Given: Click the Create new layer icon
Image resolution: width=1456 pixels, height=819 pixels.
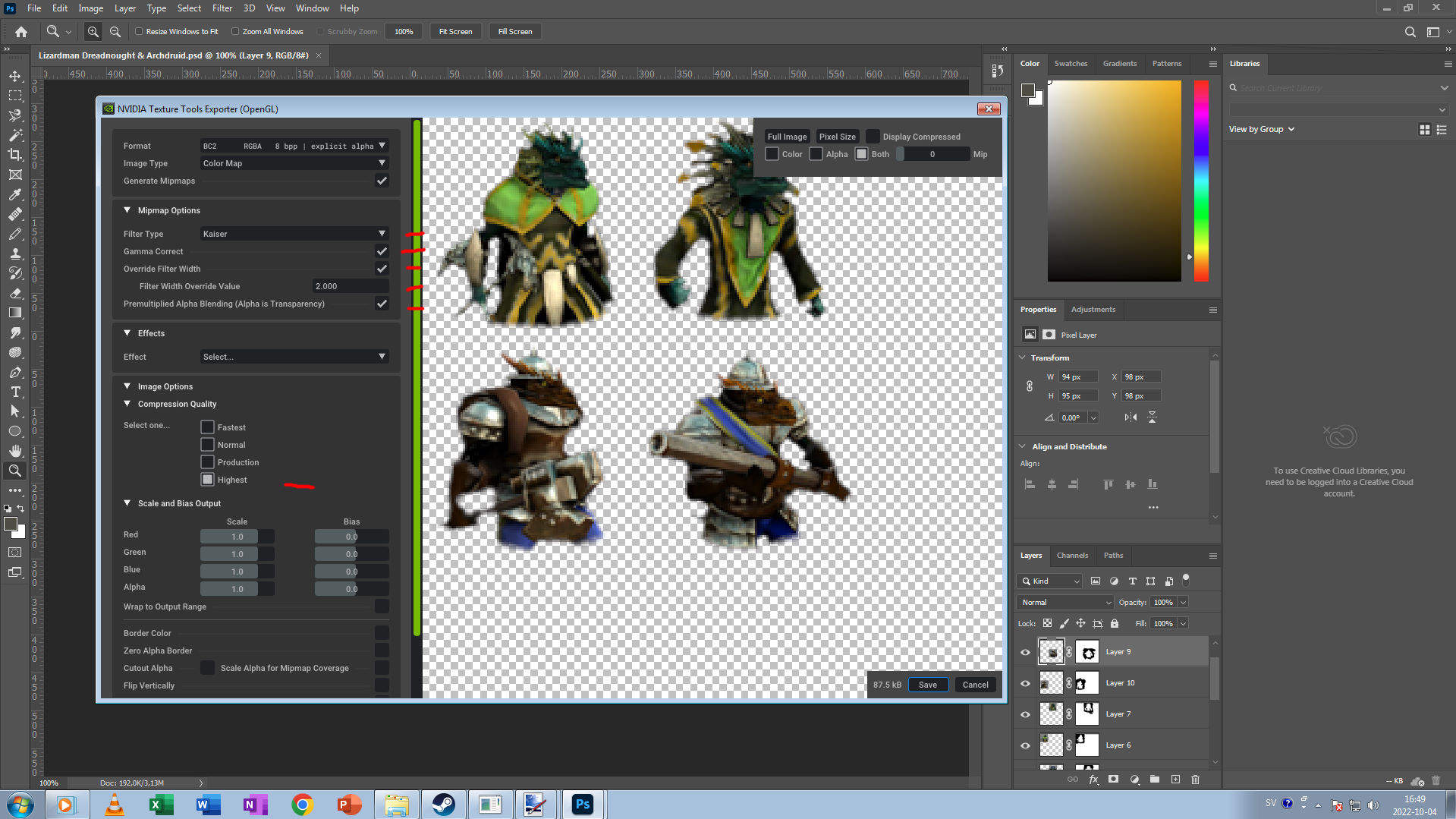Looking at the screenshot, I should pyautogui.click(x=1175, y=780).
